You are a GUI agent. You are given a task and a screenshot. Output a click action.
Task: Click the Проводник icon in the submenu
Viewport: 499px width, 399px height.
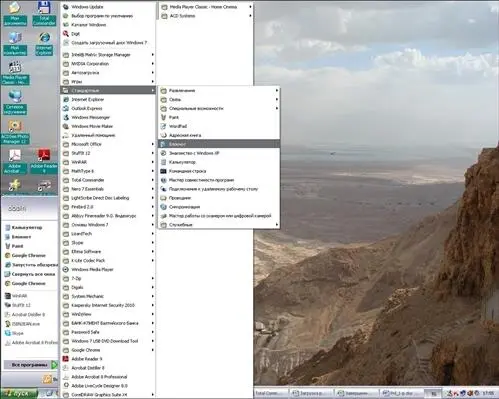[163, 198]
